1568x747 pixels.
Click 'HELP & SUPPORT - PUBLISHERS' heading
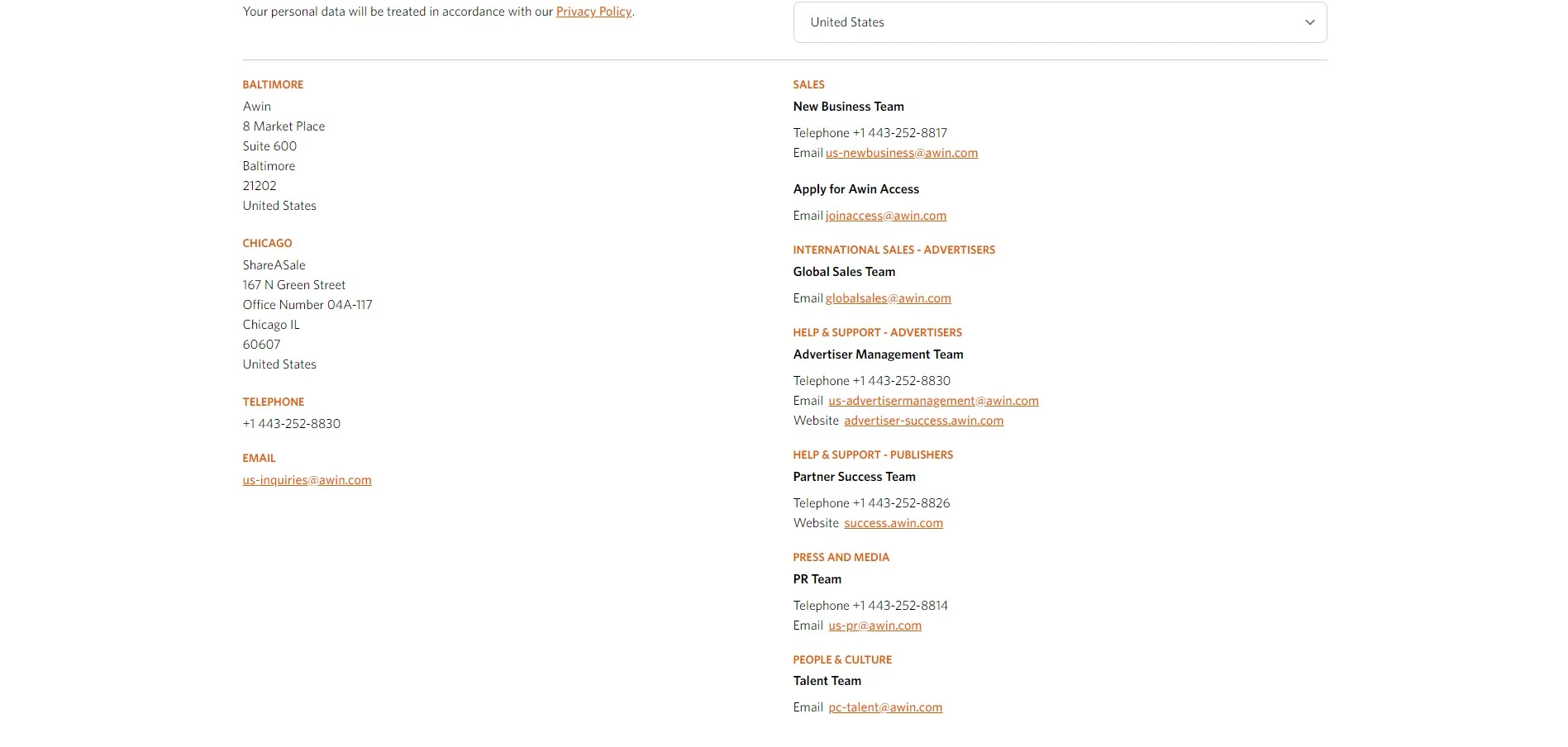click(x=873, y=454)
